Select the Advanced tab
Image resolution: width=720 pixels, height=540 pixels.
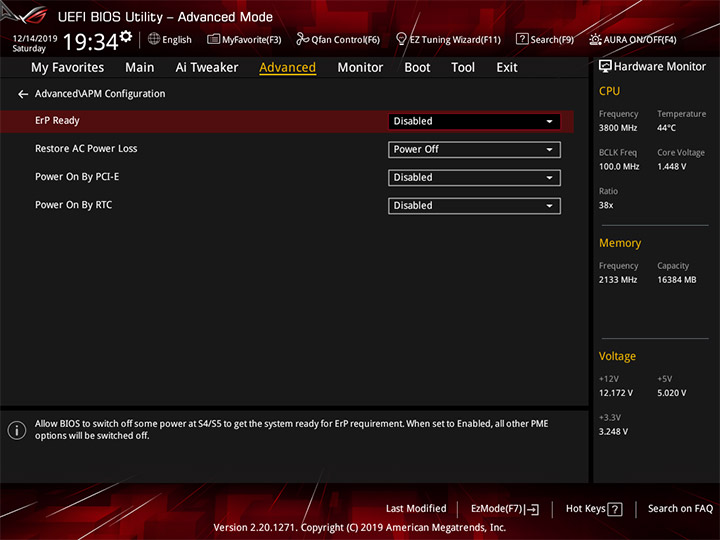287,68
